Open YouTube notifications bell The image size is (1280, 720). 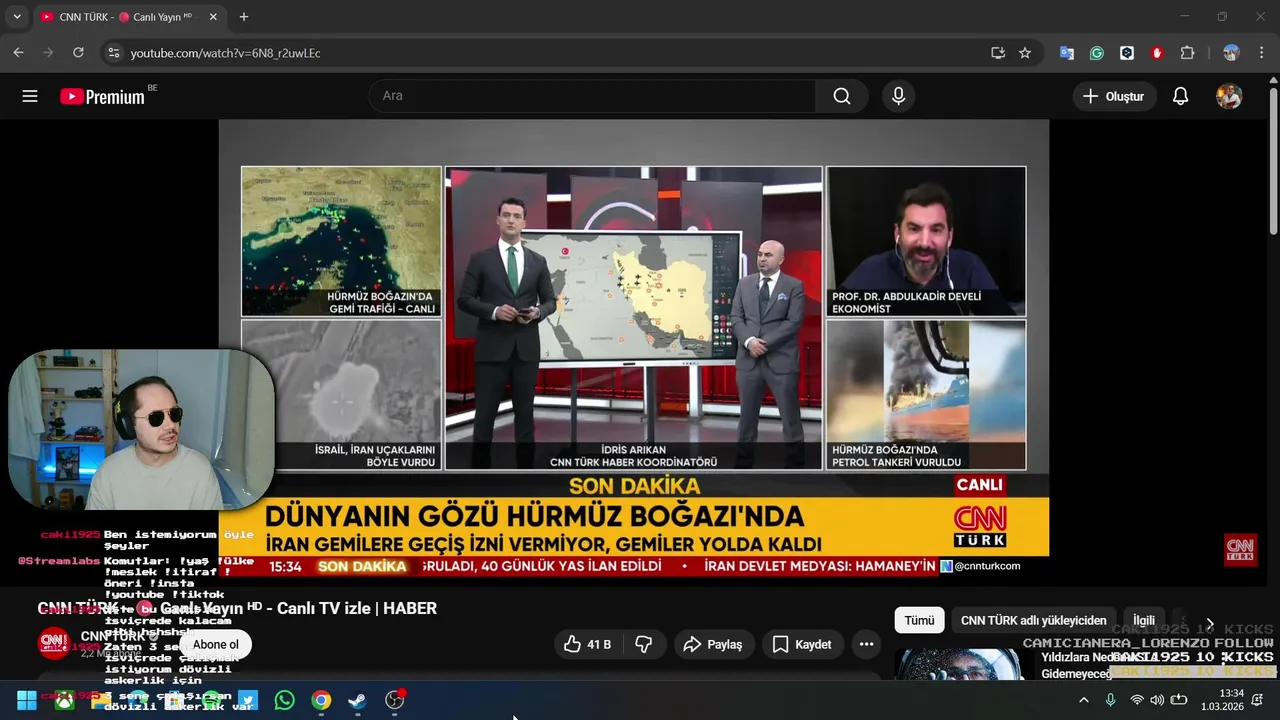pos(1181,96)
